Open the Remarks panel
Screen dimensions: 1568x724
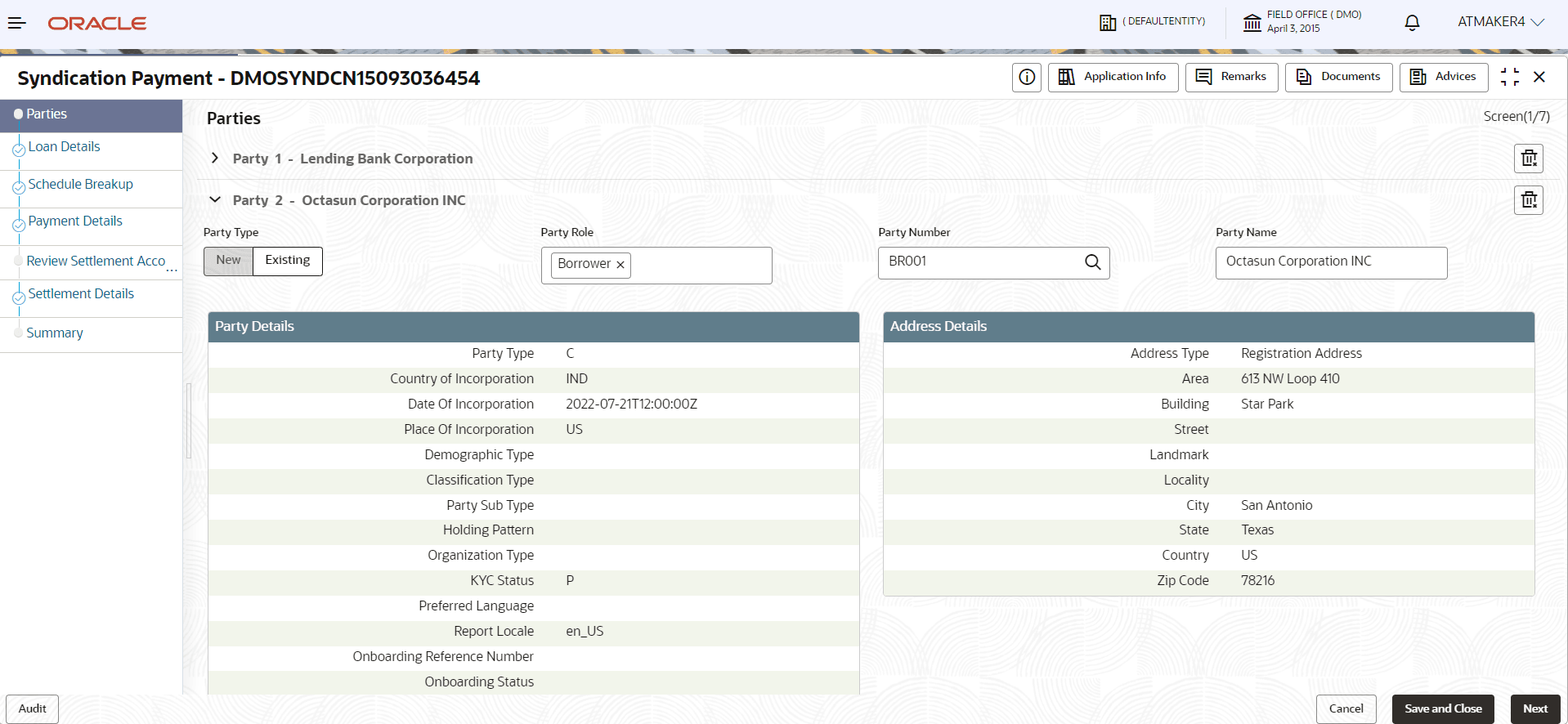point(1232,78)
